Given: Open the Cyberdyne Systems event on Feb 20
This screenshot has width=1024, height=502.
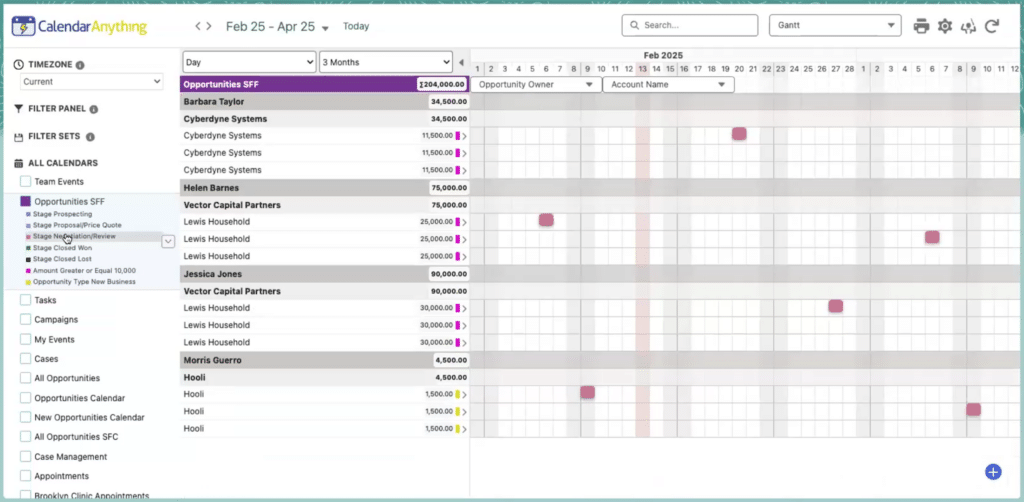Looking at the screenshot, I should [x=739, y=134].
